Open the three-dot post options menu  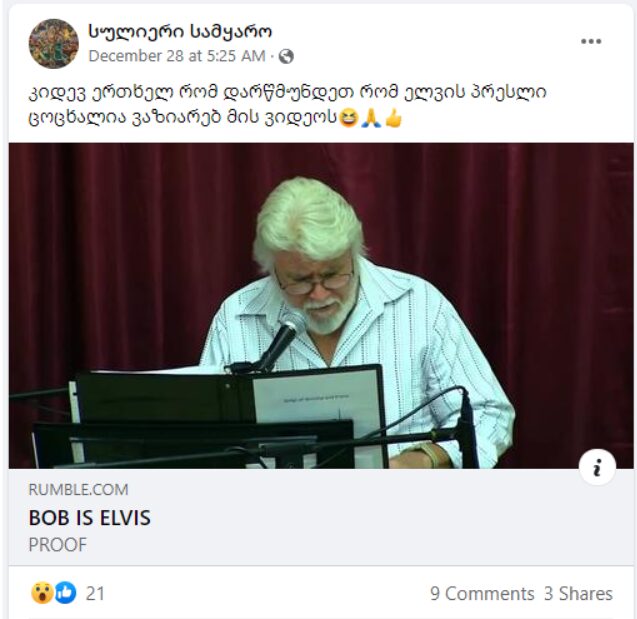(591, 41)
